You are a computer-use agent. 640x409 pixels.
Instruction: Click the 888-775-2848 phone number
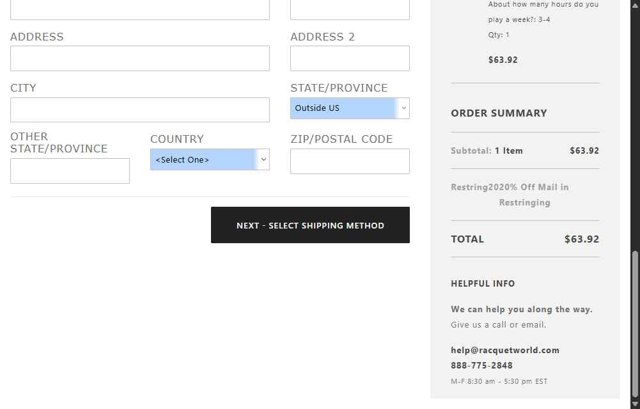click(x=482, y=365)
